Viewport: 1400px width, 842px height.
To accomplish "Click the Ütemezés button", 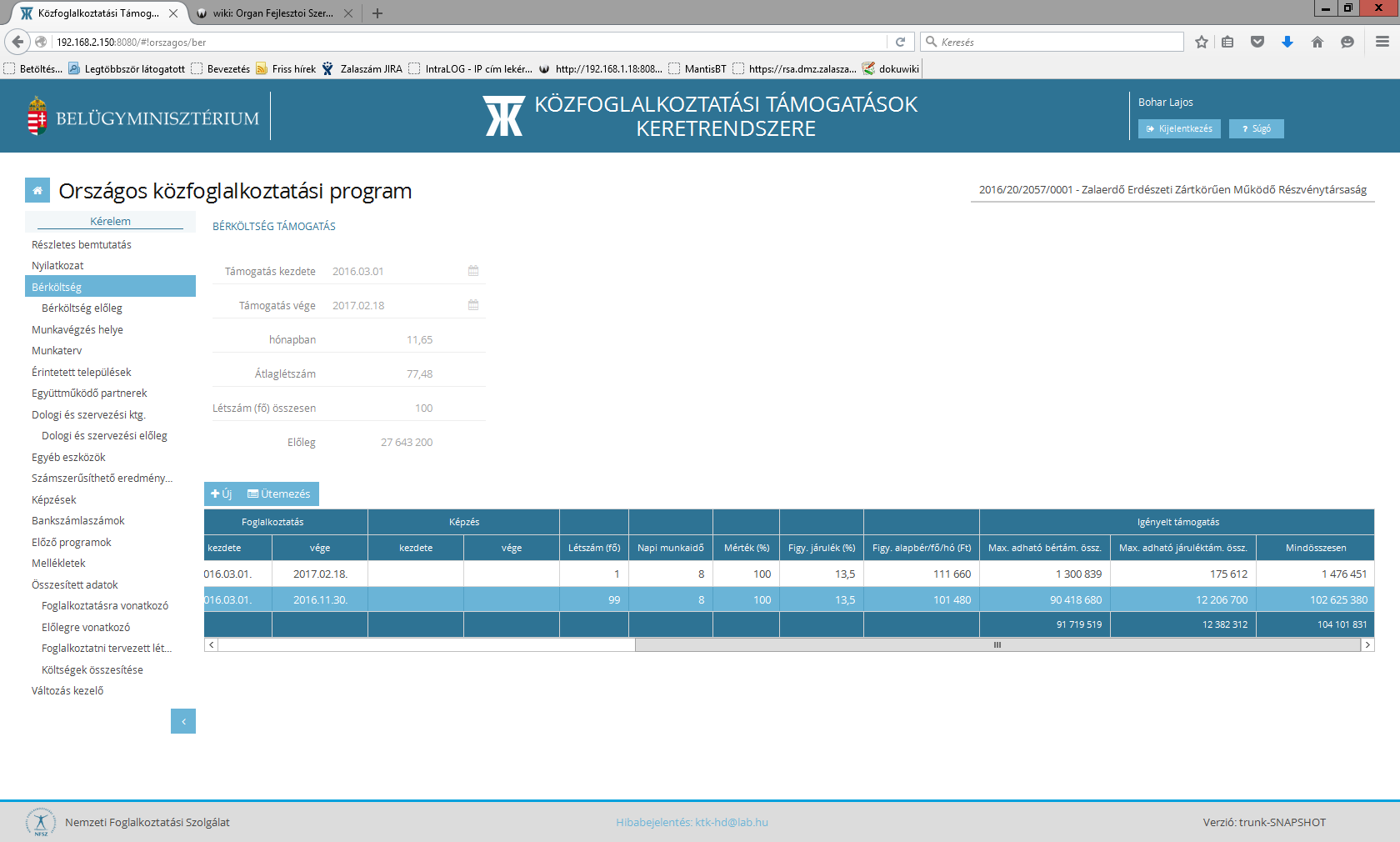I will pyautogui.click(x=279, y=494).
